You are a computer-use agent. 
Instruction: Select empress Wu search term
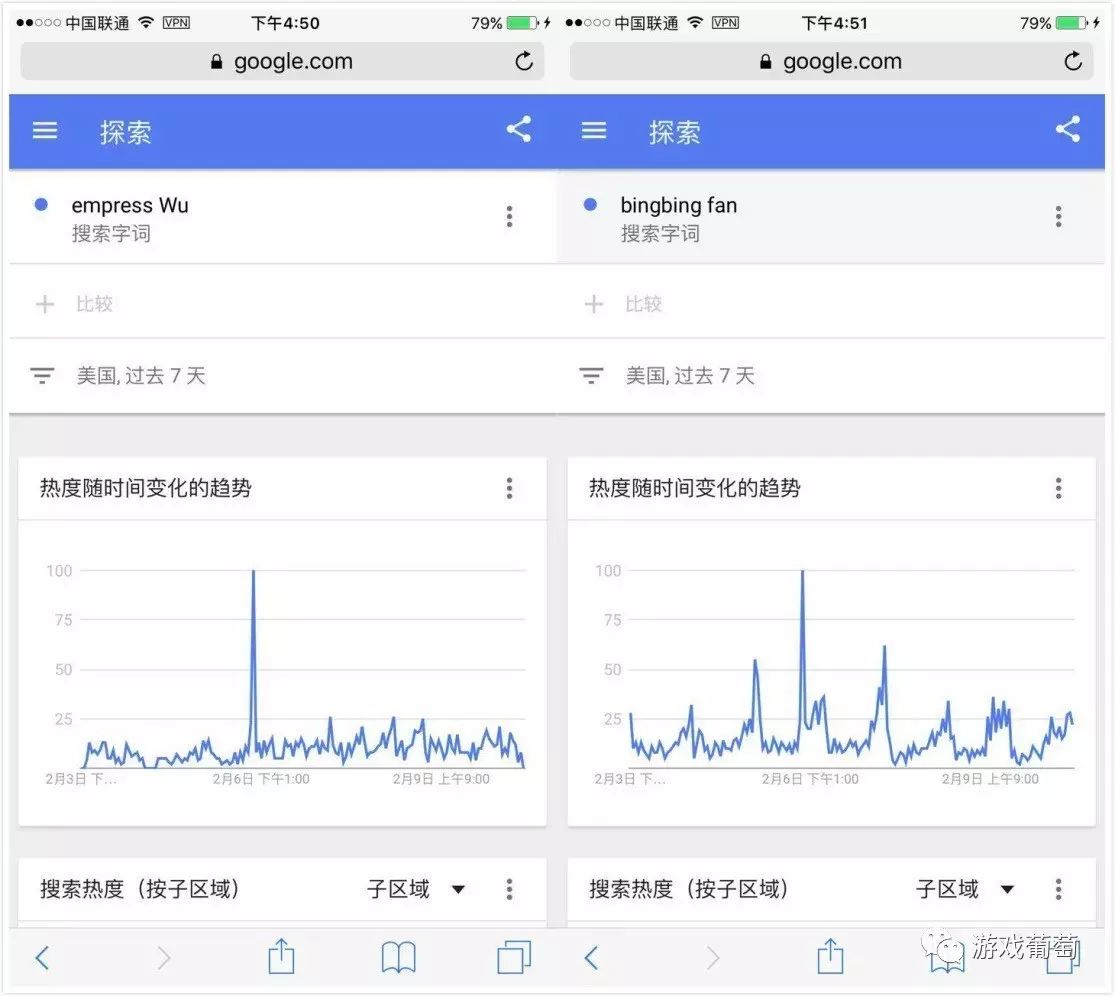[x=130, y=205]
